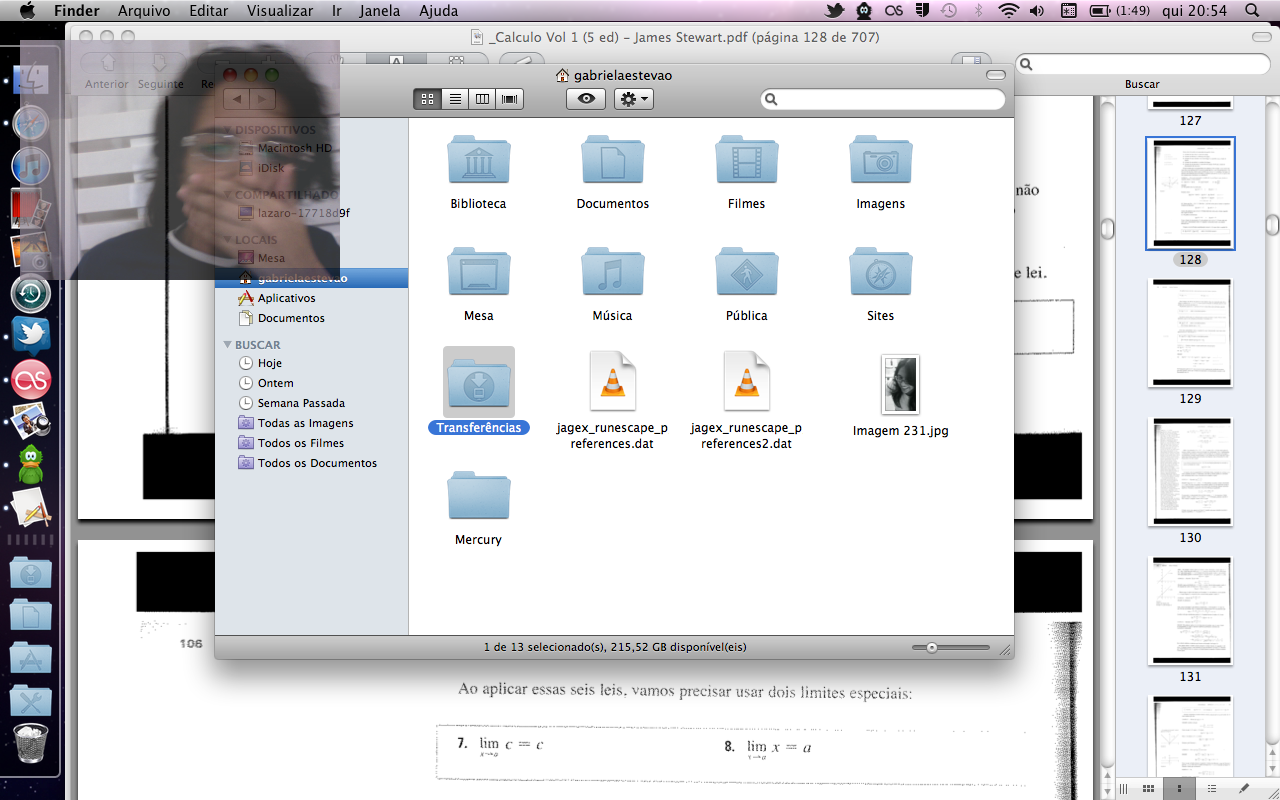The height and width of the screenshot is (800, 1280).
Task: Open the Trash in the Dock
Action: click(31, 743)
